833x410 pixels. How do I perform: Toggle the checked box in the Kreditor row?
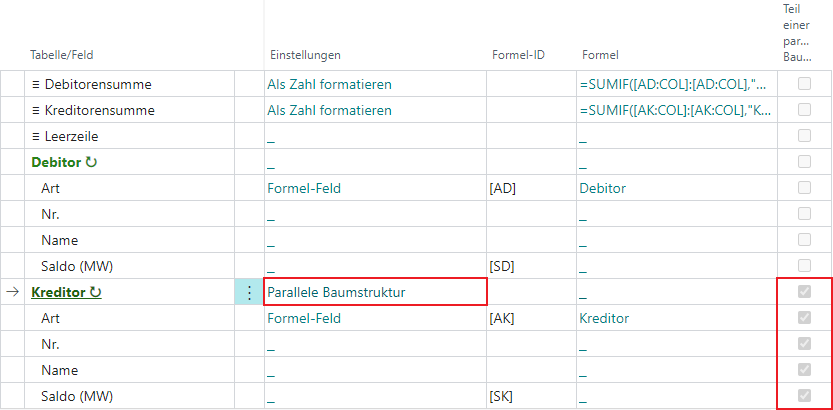804,292
